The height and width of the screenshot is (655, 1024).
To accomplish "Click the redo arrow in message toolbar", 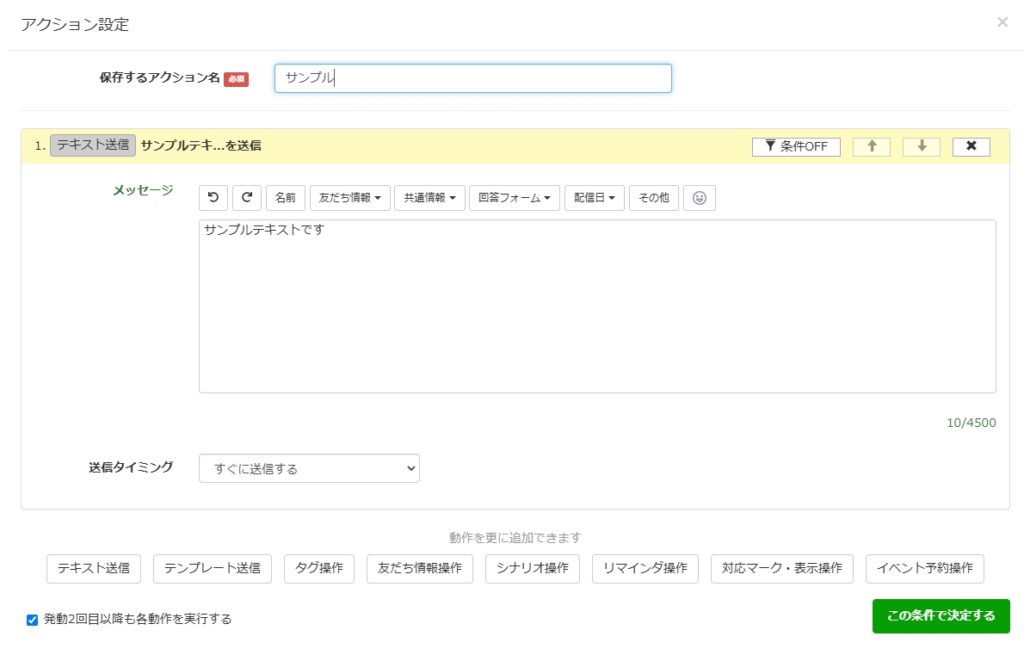I will pyautogui.click(x=247, y=198).
